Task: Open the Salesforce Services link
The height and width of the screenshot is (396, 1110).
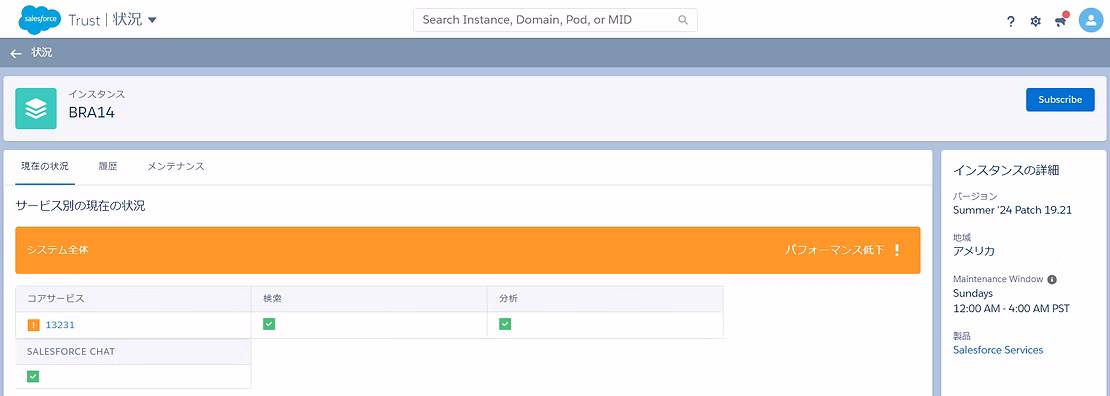Action: tap(998, 350)
